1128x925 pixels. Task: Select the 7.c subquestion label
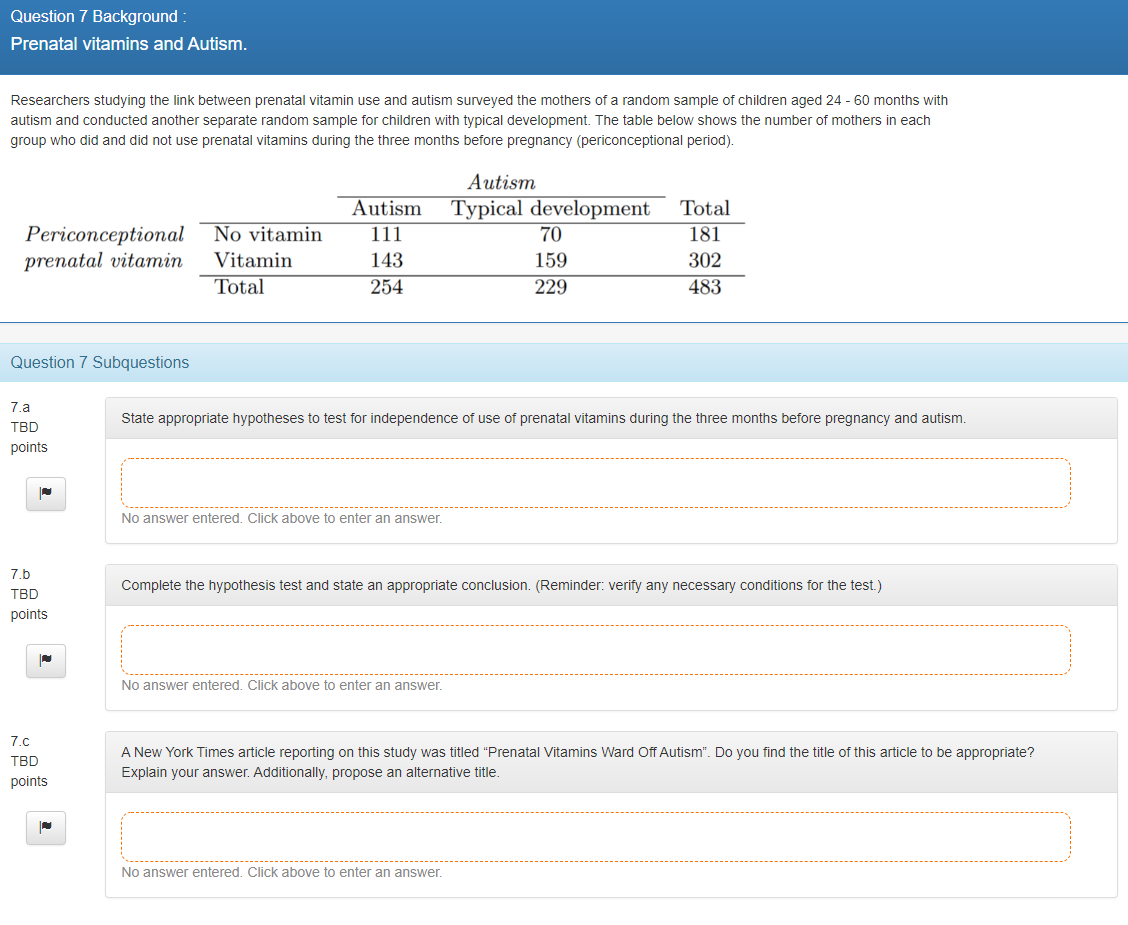pos(20,741)
